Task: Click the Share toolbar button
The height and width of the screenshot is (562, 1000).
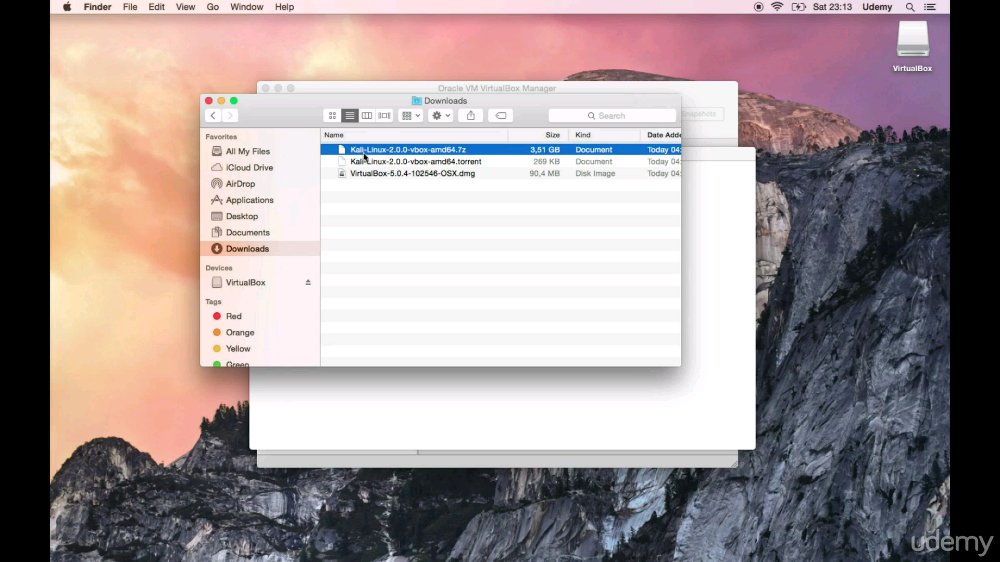Action: (471, 115)
